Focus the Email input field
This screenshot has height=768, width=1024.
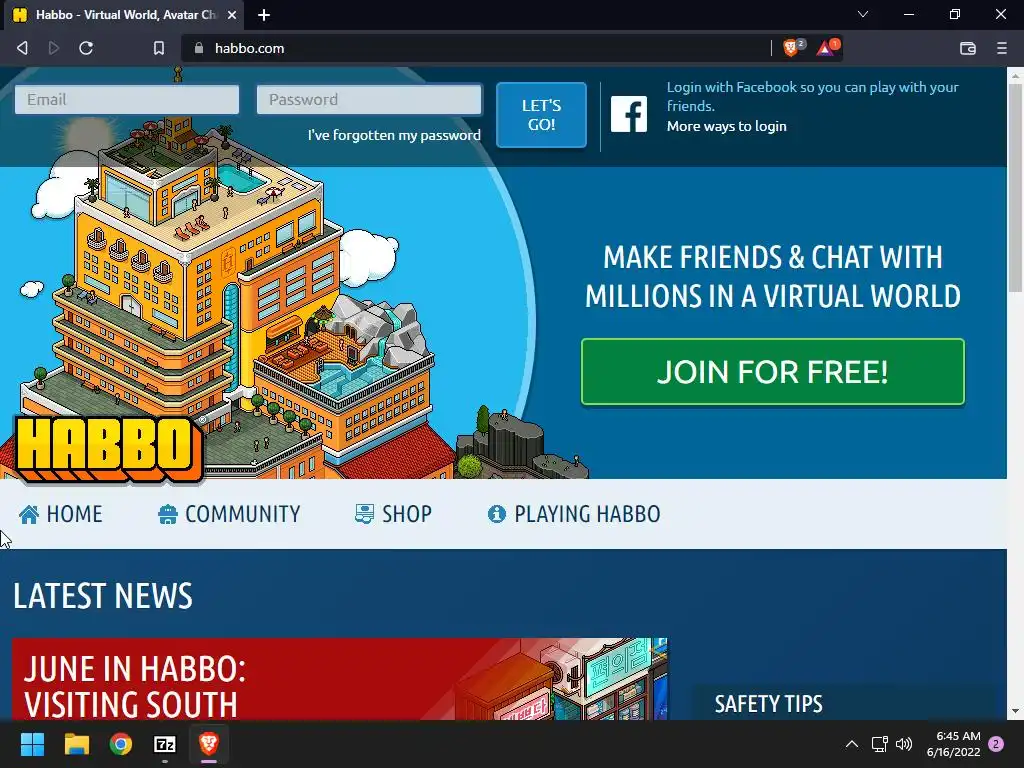coord(127,100)
